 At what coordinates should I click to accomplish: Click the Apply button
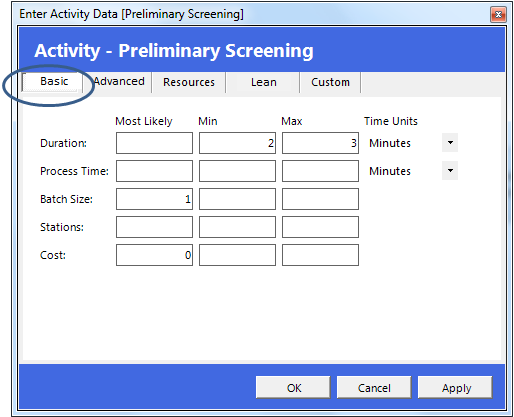pos(455,387)
